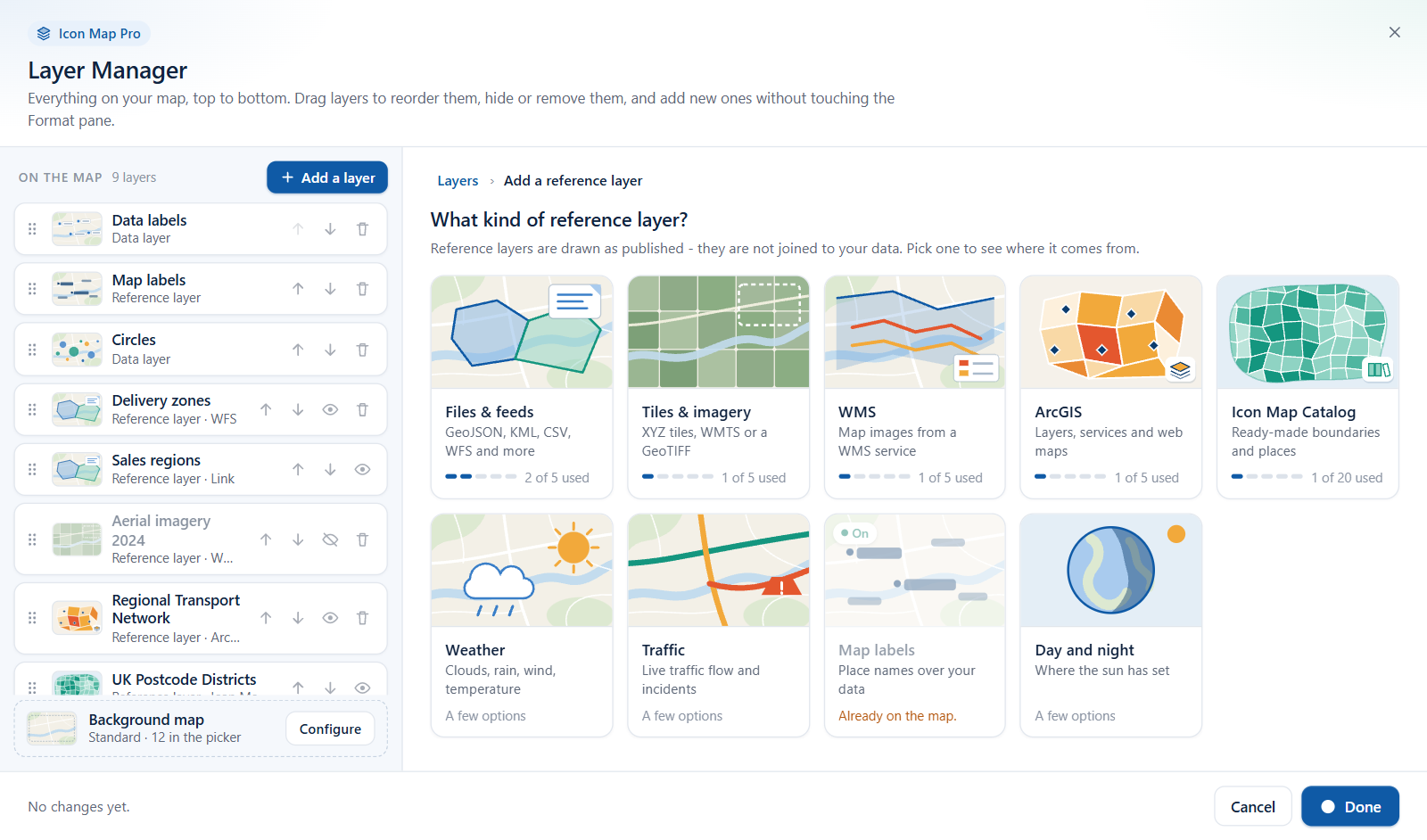Select the Weather layer card
1427x840 pixels.
pyautogui.click(x=522, y=625)
